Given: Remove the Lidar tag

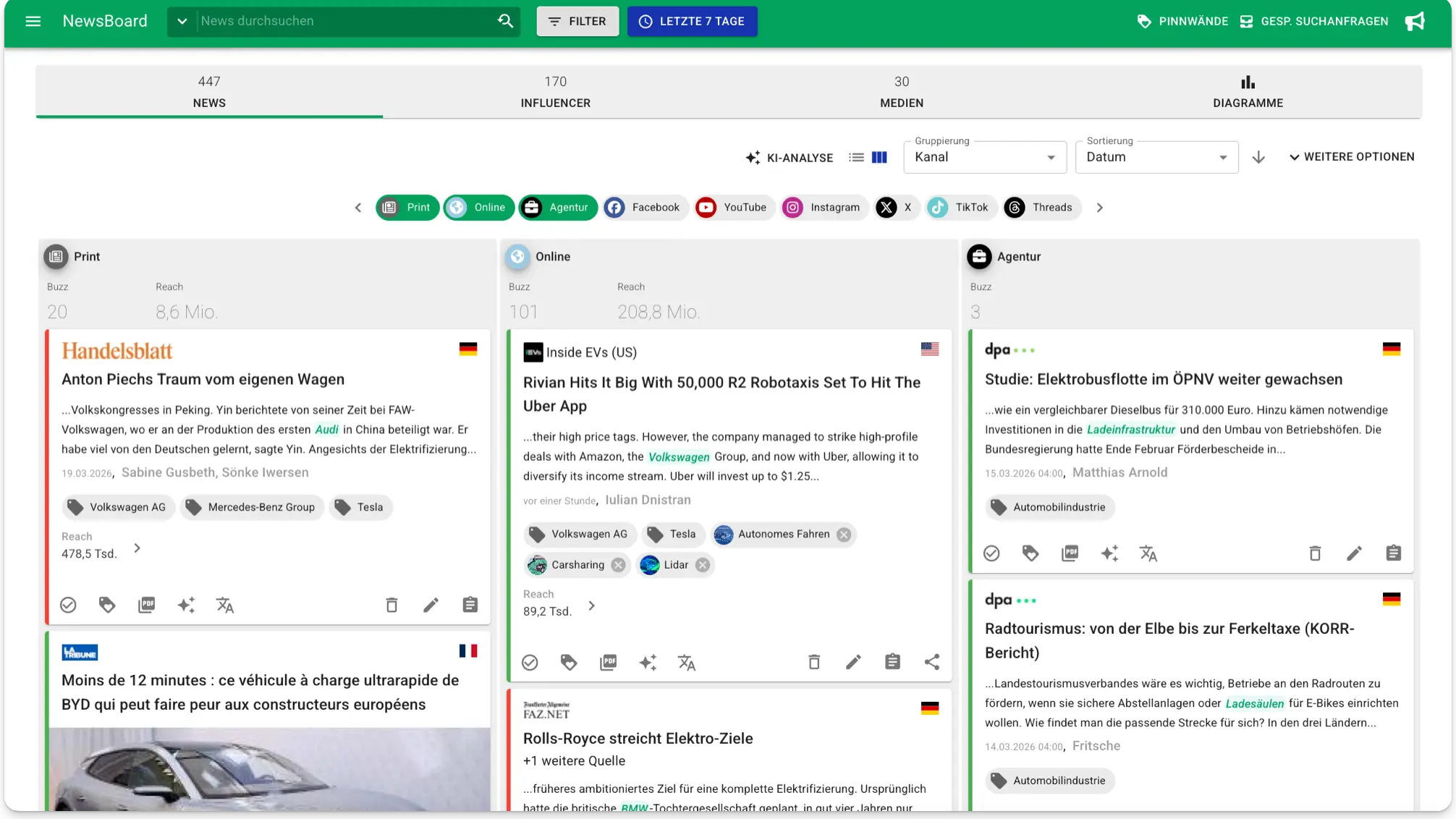Looking at the screenshot, I should click(703, 565).
